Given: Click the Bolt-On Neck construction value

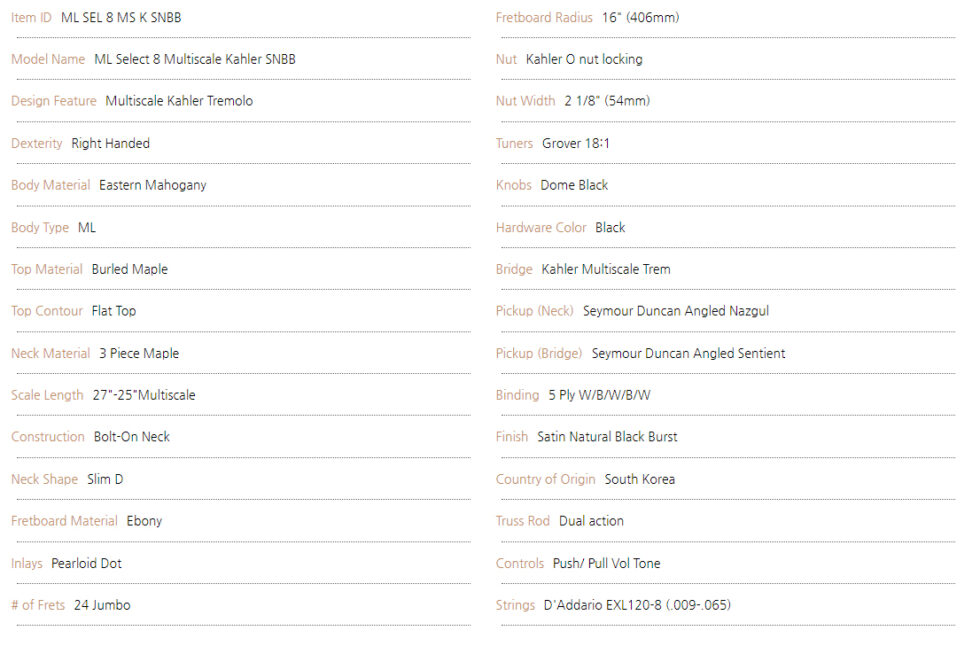Looking at the screenshot, I should coord(132,437).
